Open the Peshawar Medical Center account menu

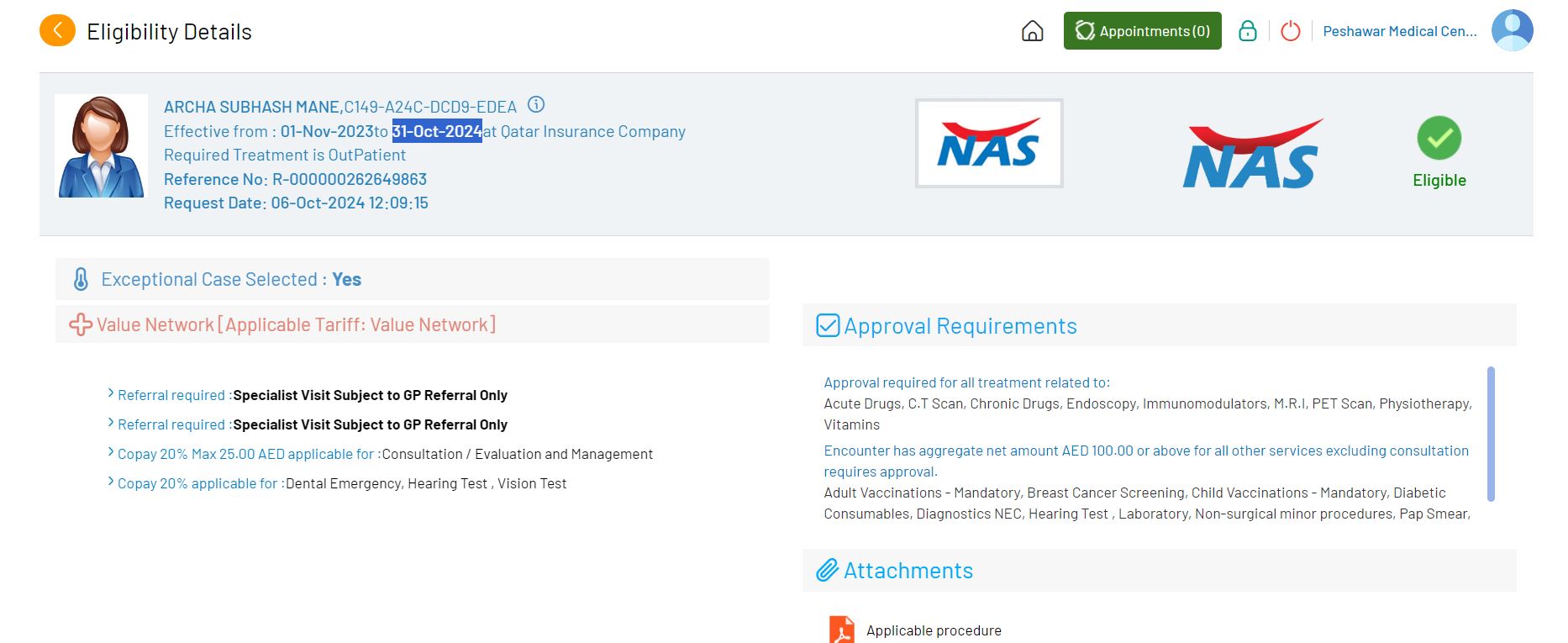[x=1399, y=31]
